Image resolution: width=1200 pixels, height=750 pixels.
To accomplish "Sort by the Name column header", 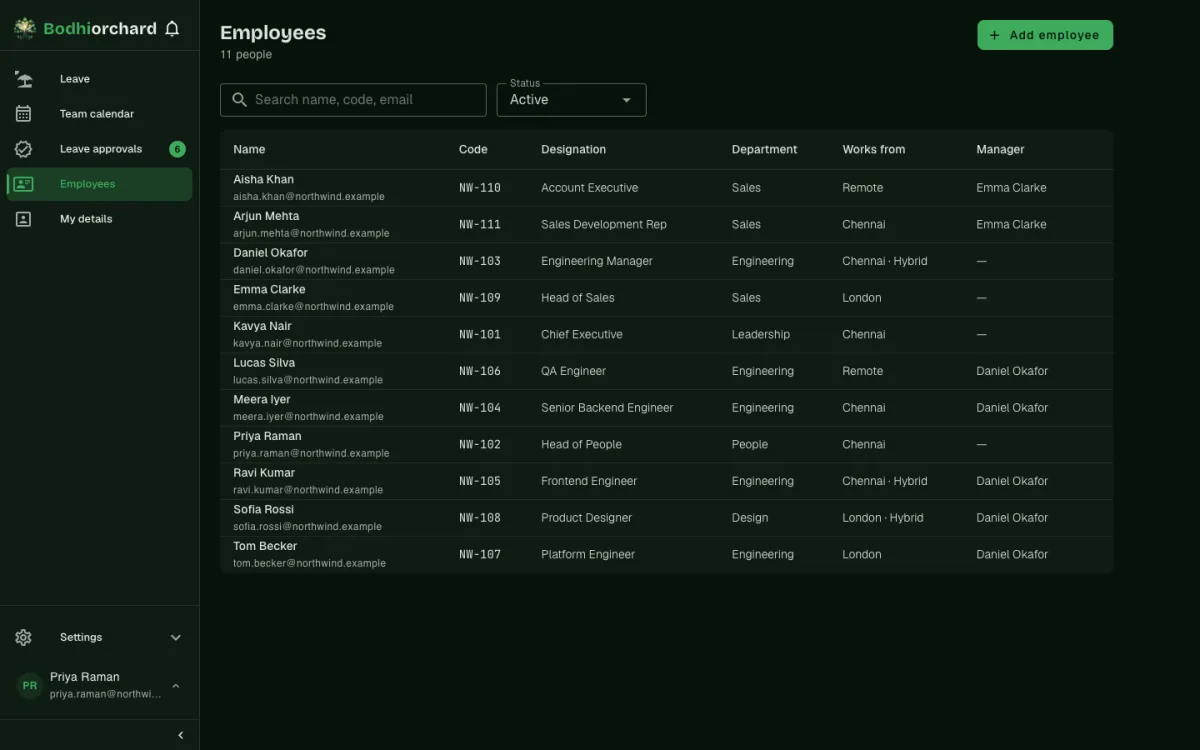I will pyautogui.click(x=249, y=149).
